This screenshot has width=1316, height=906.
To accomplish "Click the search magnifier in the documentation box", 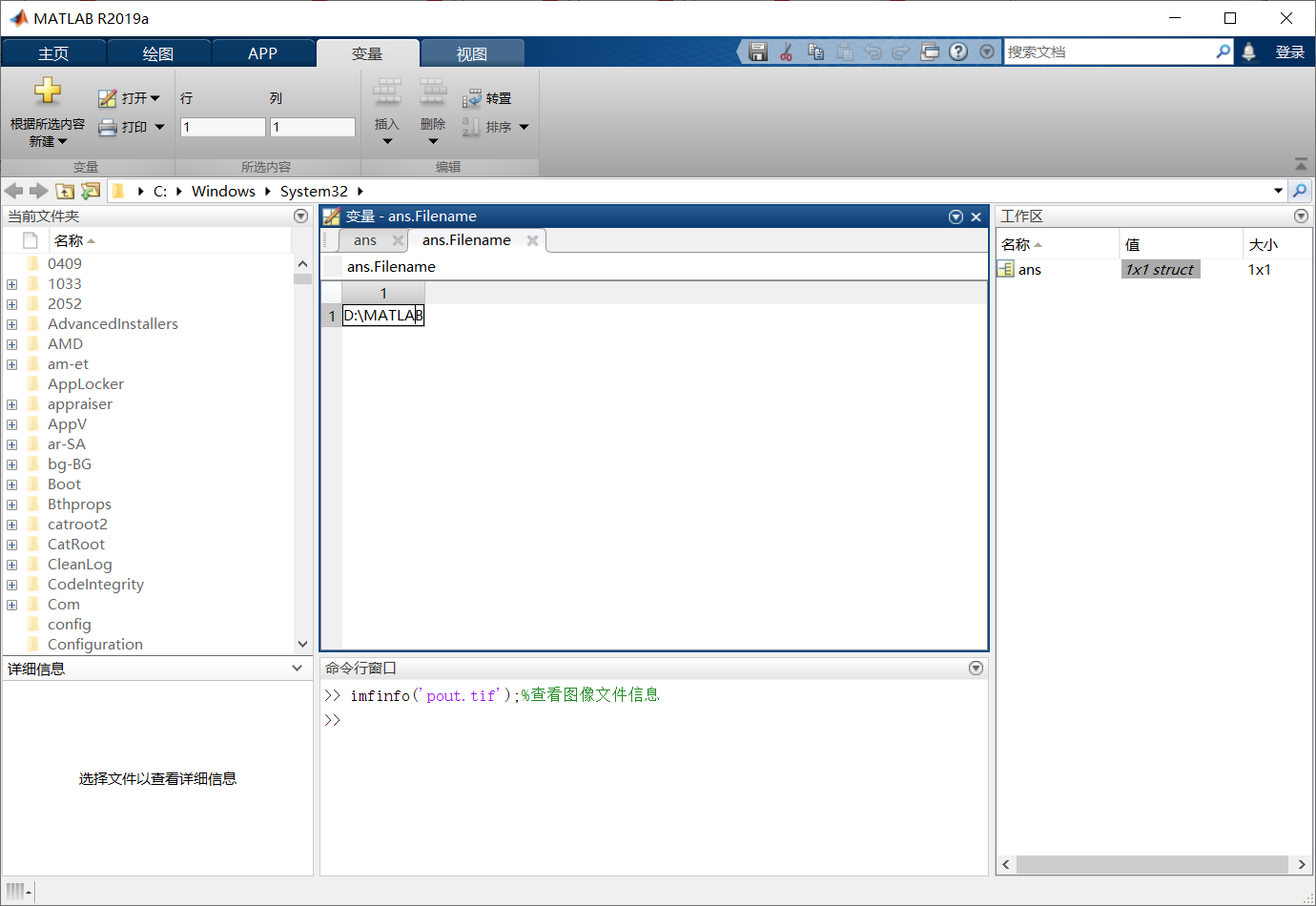I will tap(1223, 51).
